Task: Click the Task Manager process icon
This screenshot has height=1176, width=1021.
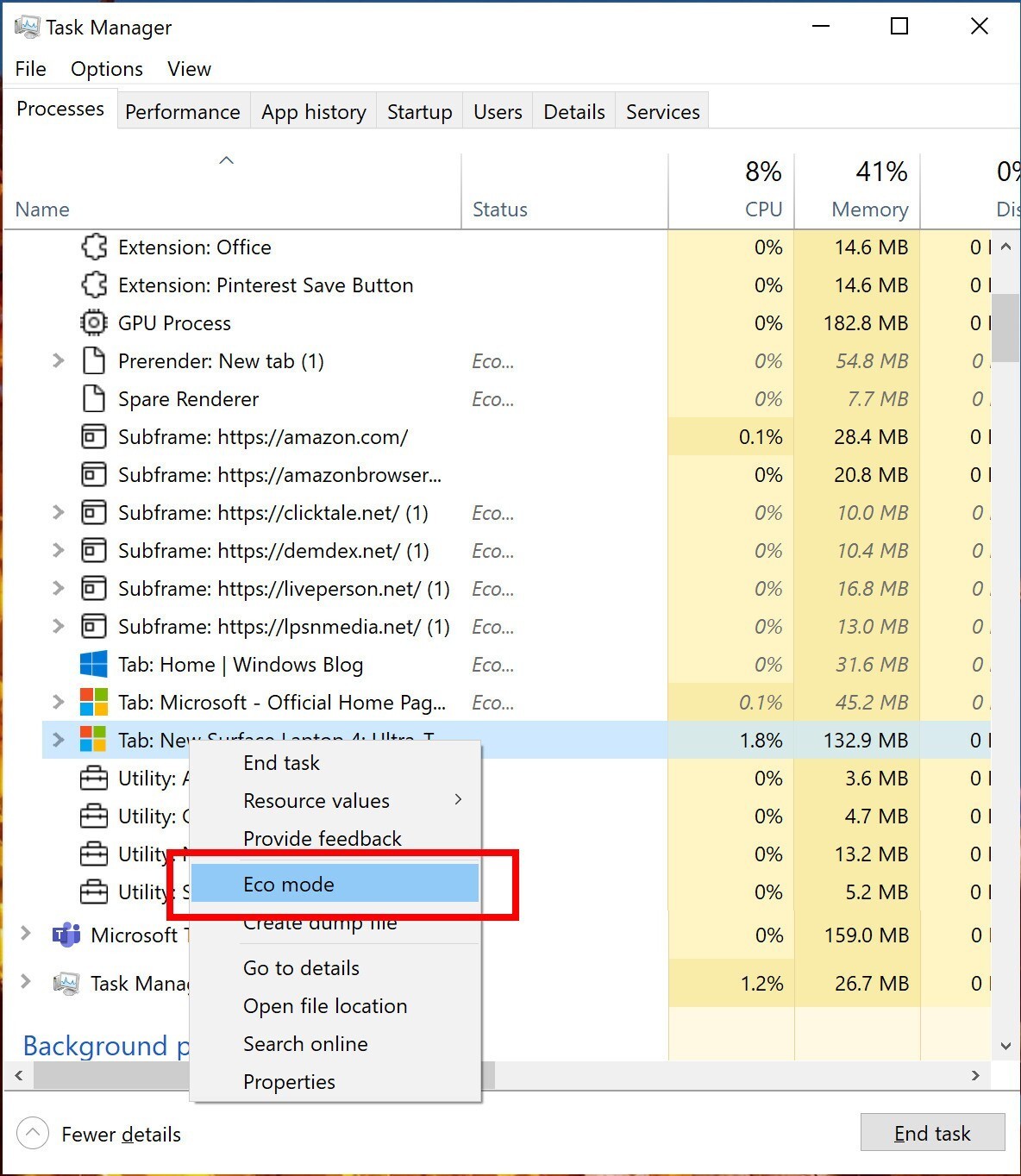Action: pos(66,984)
